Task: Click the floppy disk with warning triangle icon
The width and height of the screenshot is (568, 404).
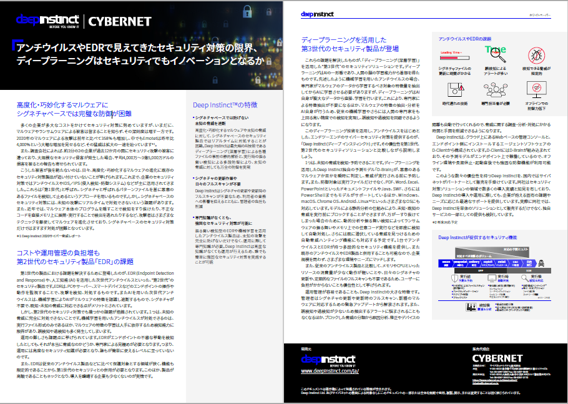Action: [x=455, y=89]
